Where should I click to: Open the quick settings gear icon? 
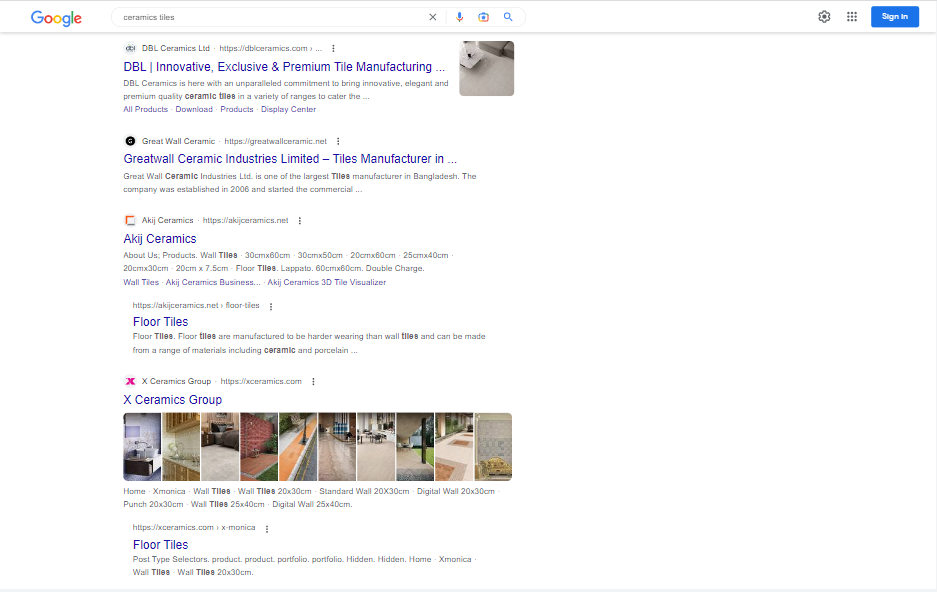click(x=824, y=16)
